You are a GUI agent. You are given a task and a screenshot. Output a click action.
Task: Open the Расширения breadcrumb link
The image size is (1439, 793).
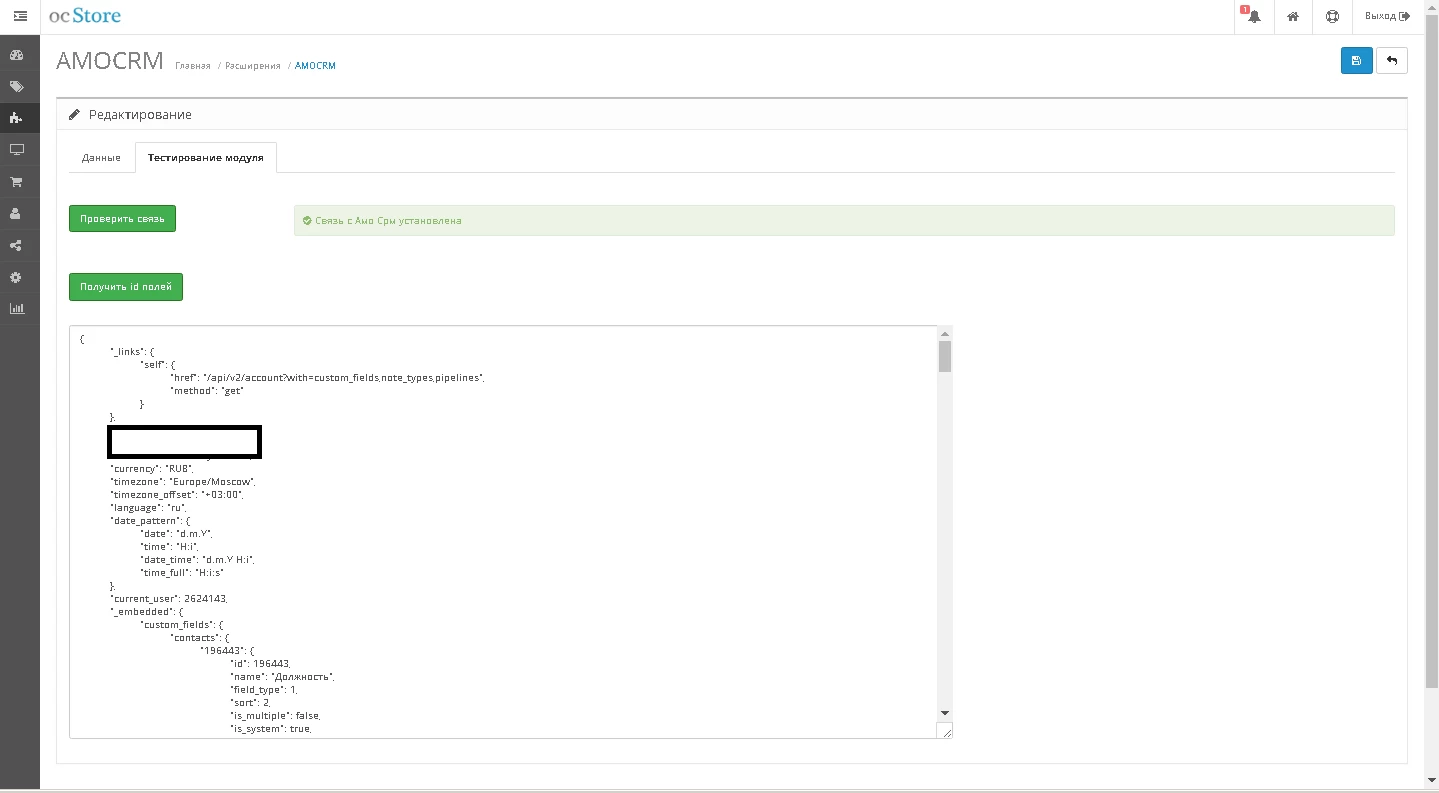pyautogui.click(x=253, y=66)
